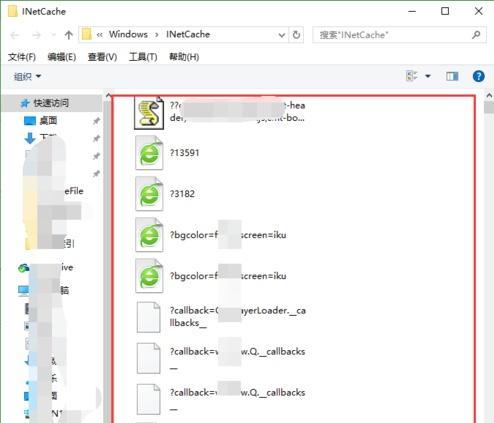Open the 编辑(E) menu
Viewport: 494px width, 423px height.
(x=62, y=57)
